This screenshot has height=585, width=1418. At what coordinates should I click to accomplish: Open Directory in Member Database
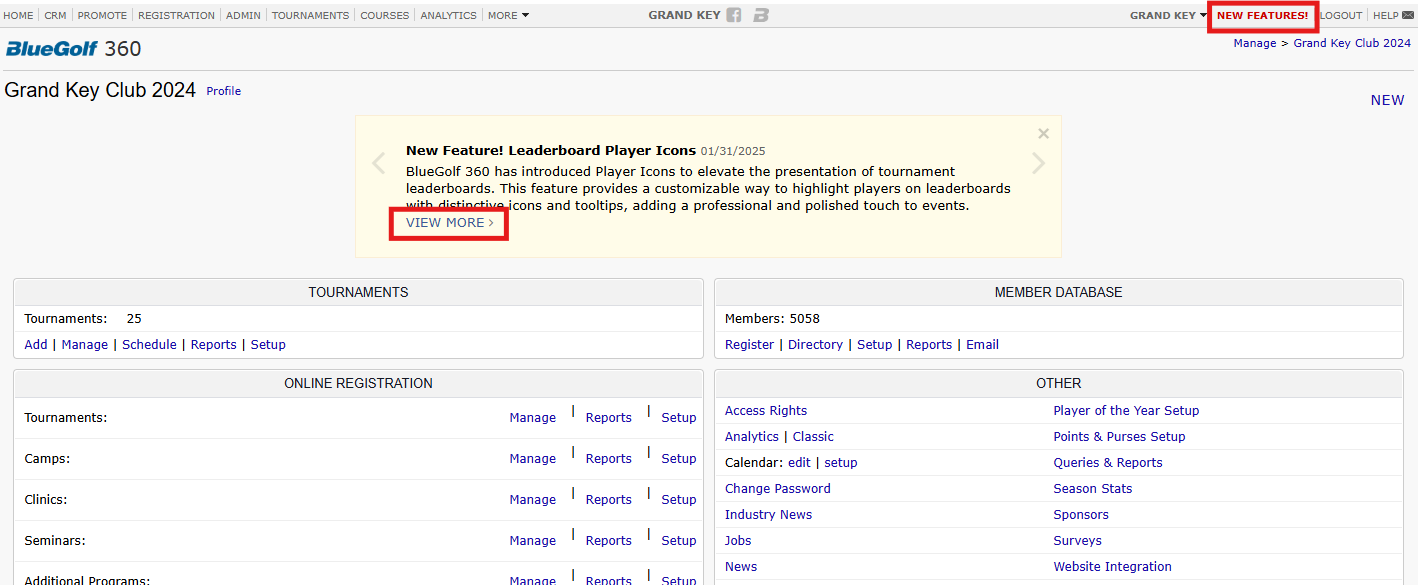point(815,345)
